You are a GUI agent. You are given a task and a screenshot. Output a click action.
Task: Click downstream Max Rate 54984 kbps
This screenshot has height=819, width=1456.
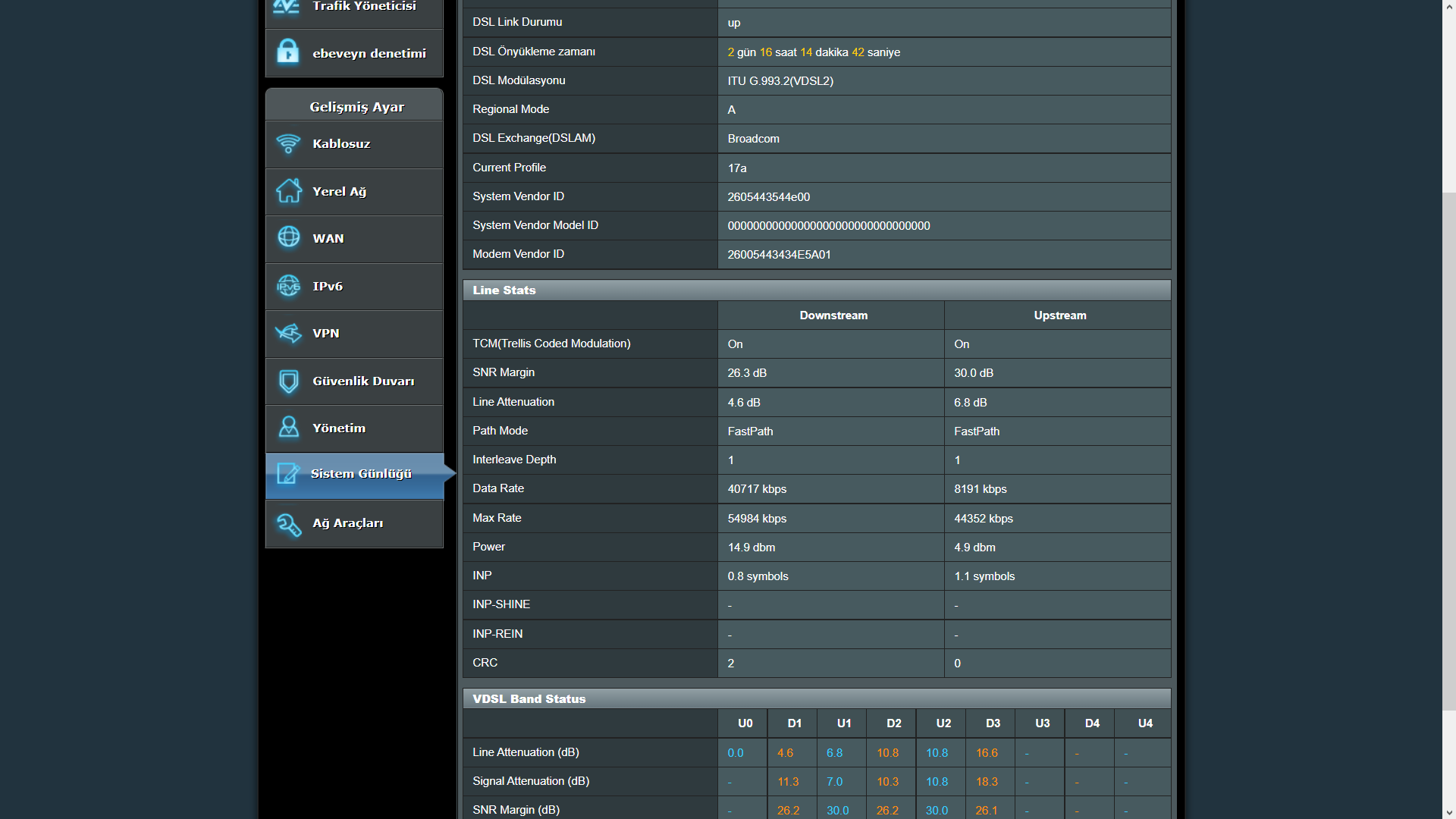pos(757,519)
